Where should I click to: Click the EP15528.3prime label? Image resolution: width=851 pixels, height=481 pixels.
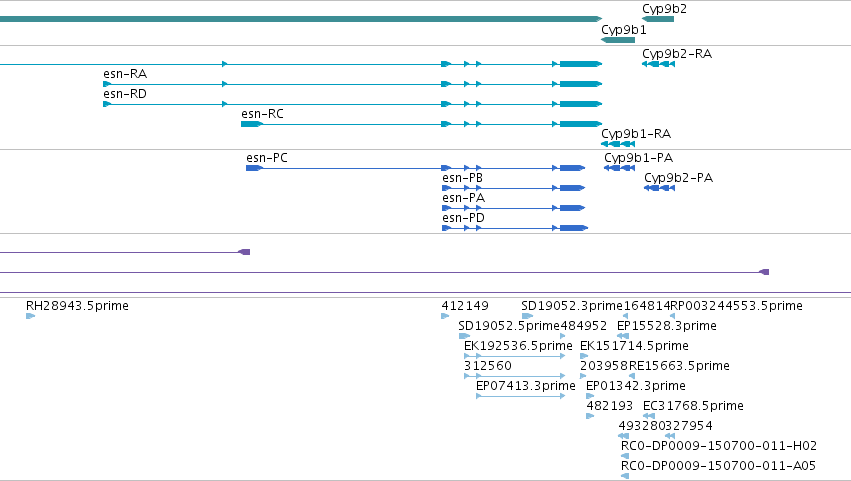[x=667, y=326]
